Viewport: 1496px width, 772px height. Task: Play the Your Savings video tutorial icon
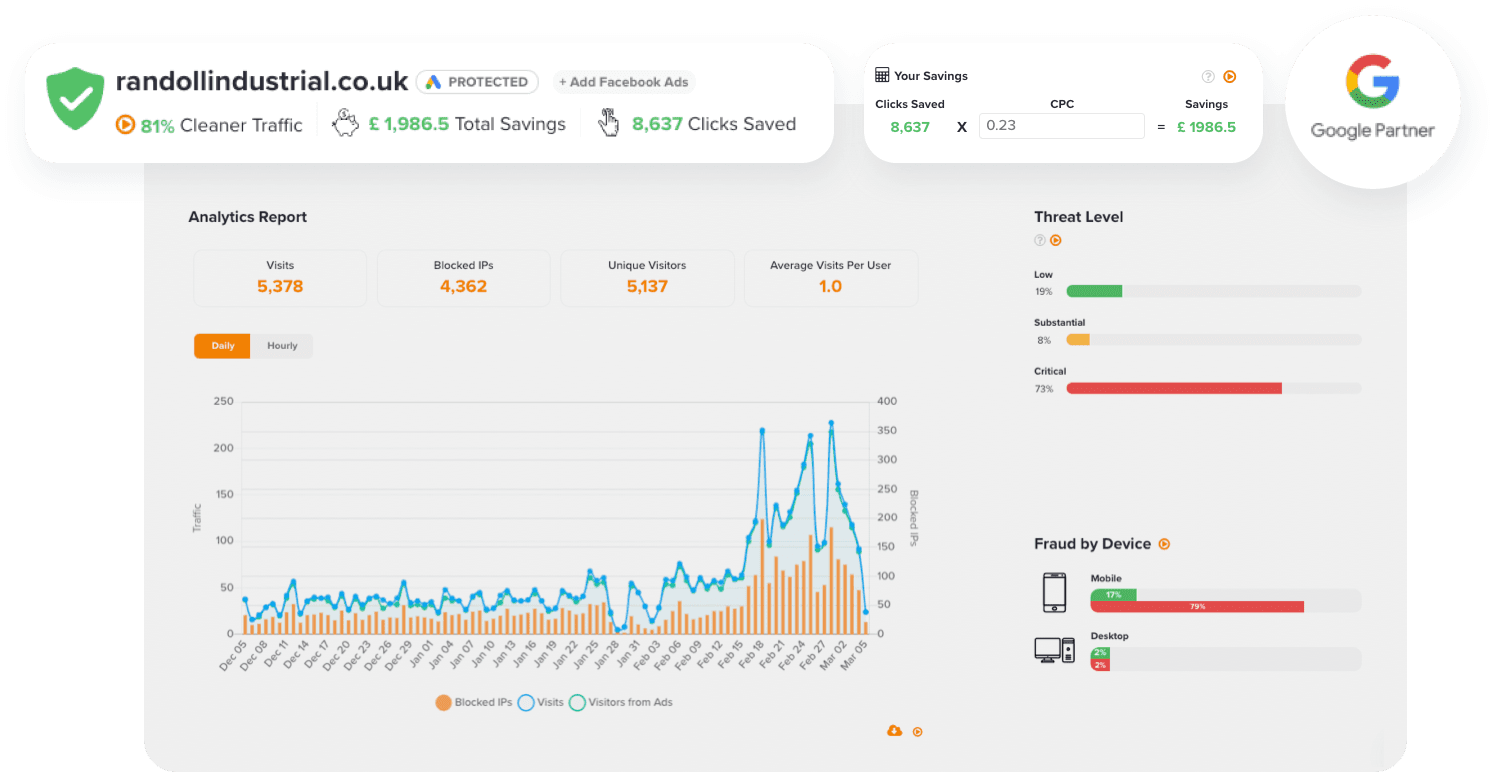[1230, 76]
